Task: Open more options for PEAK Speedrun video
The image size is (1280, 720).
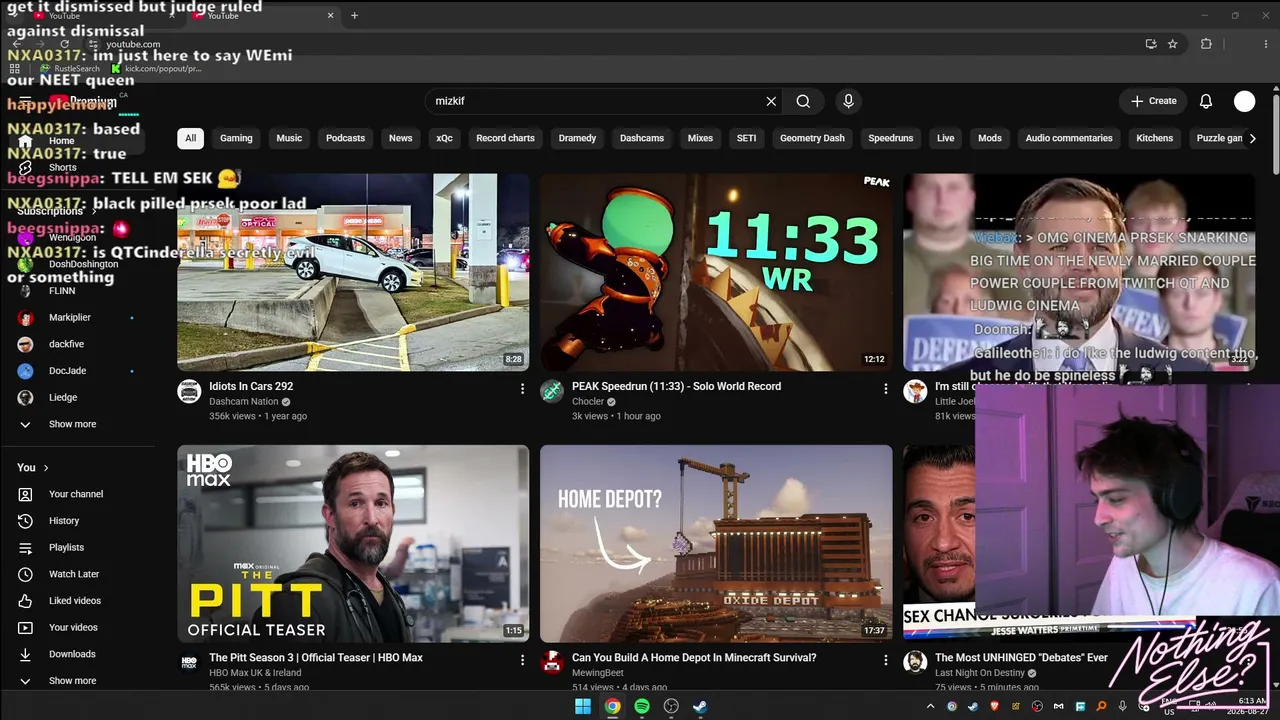Action: point(885,388)
